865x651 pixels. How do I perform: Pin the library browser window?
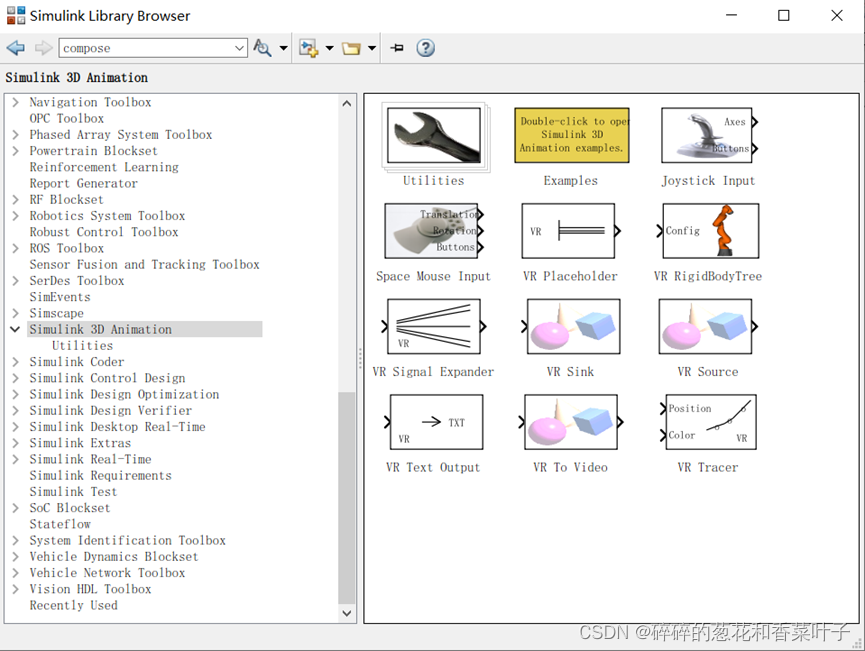click(397, 48)
